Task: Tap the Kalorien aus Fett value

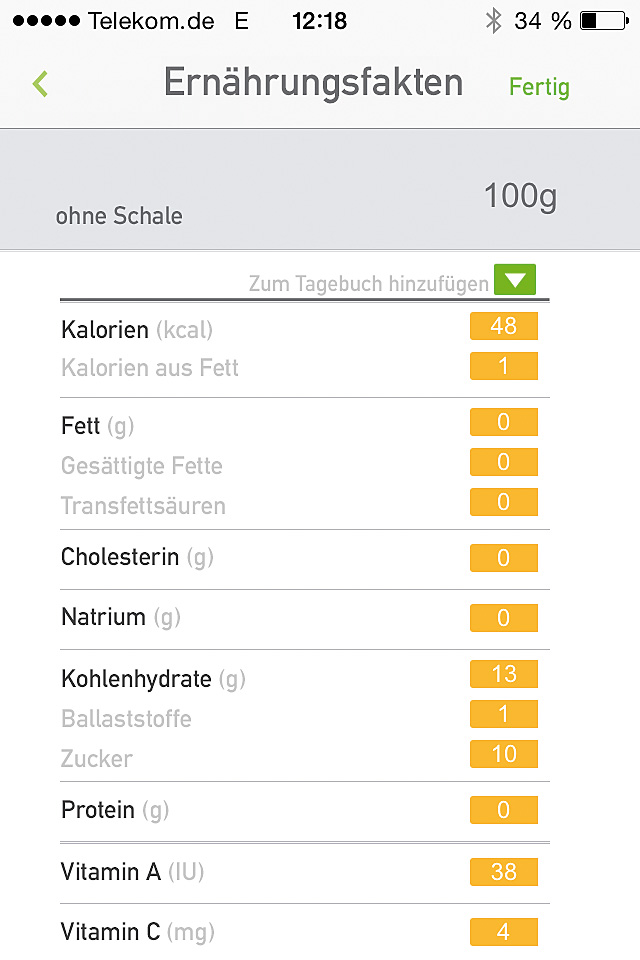Action: (x=503, y=366)
